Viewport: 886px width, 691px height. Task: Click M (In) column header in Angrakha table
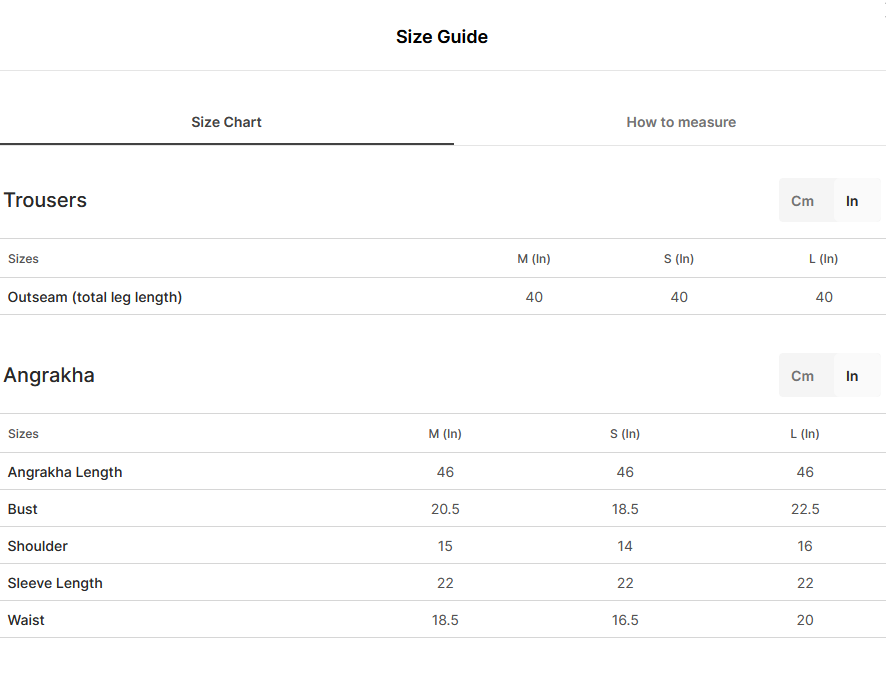coord(445,434)
